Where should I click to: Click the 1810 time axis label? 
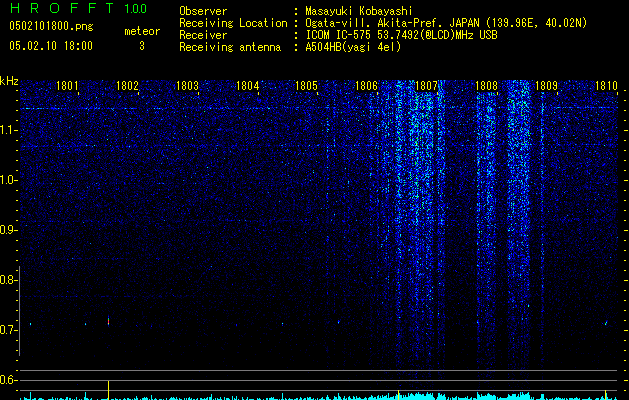tap(606, 85)
